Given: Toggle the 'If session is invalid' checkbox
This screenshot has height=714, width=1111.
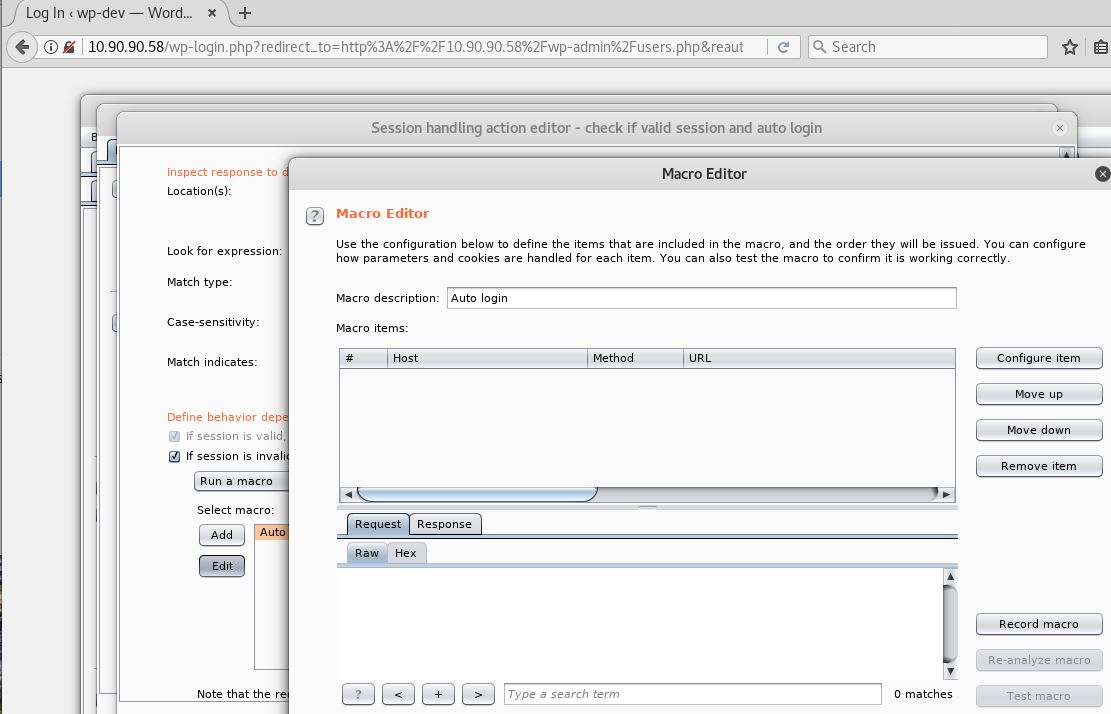Looking at the screenshot, I should coord(174,456).
